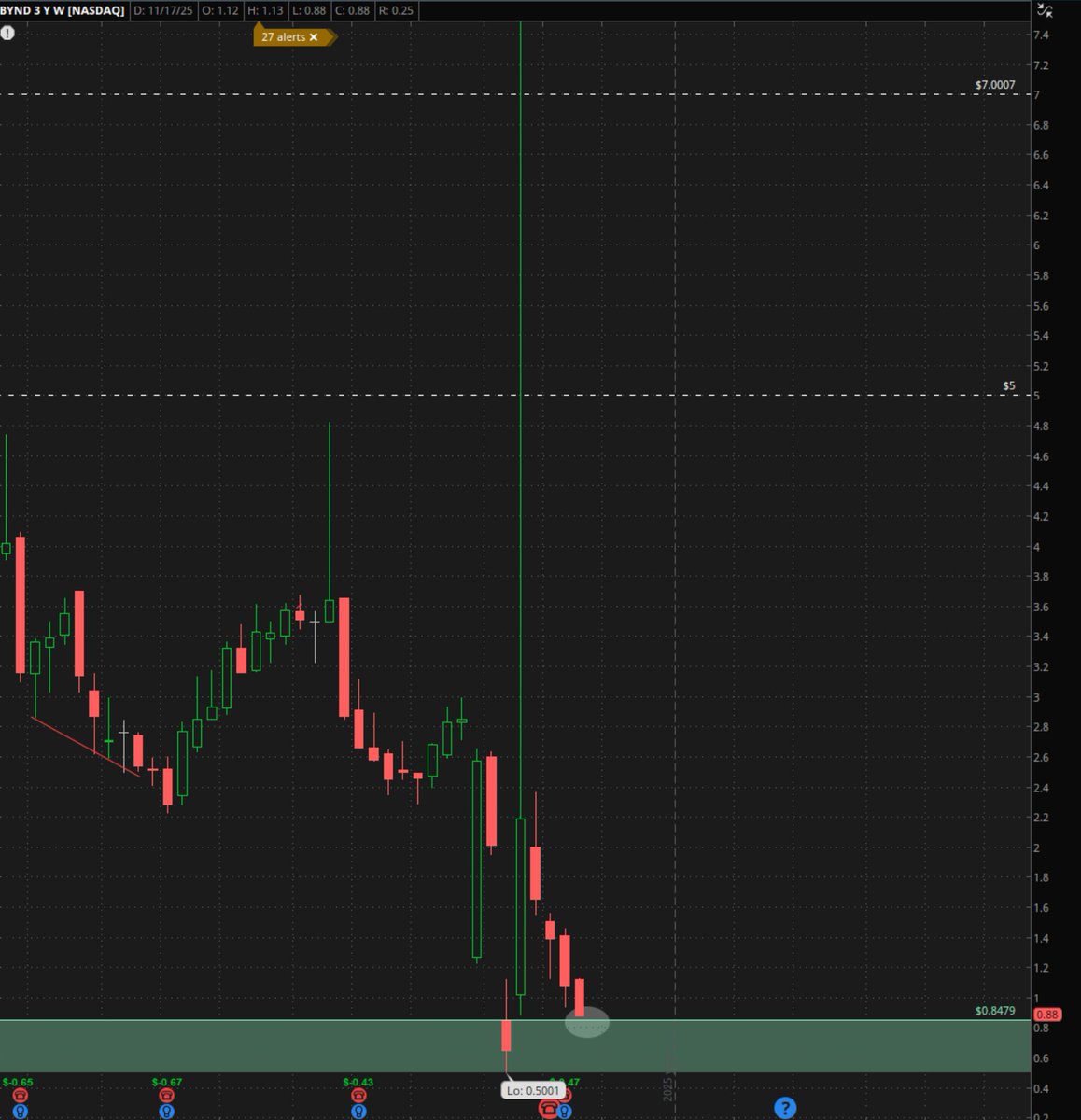Click the lightbulb icon at bottom left corner
1081x1120 pixels.
click(21, 1111)
